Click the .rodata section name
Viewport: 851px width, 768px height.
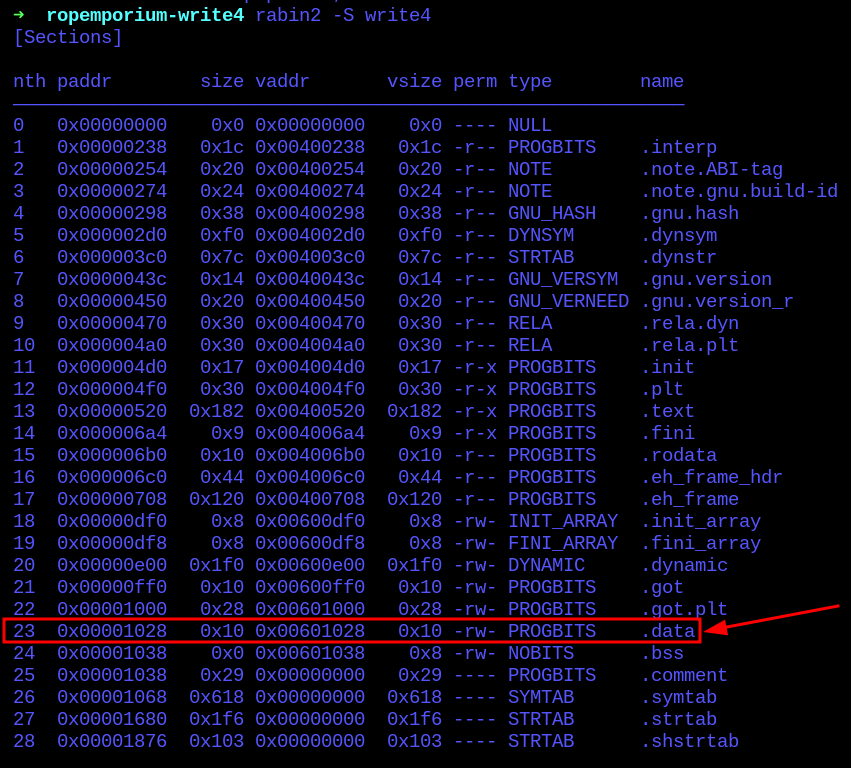(x=678, y=456)
